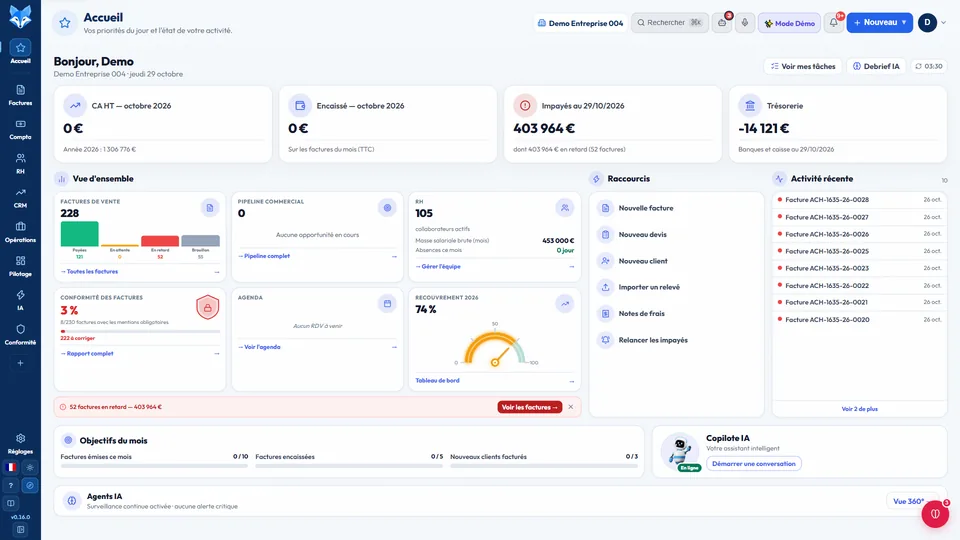Click Voir 2 de plus in Activité récente
The image size is (960, 540).
coord(860,409)
